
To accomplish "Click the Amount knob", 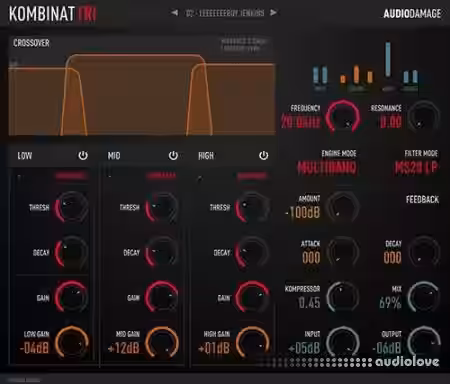I will [343, 207].
